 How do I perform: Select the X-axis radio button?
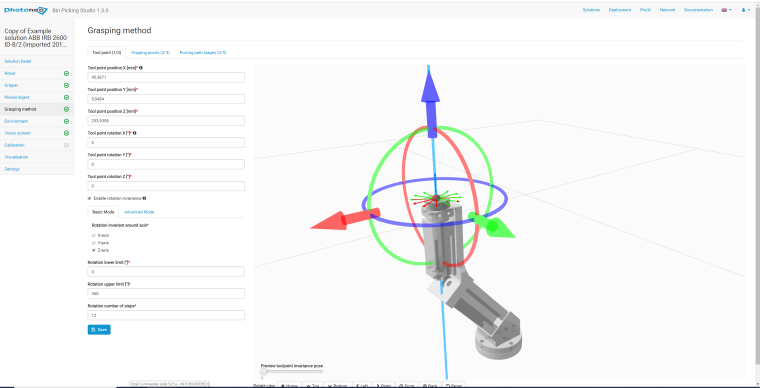point(94,235)
